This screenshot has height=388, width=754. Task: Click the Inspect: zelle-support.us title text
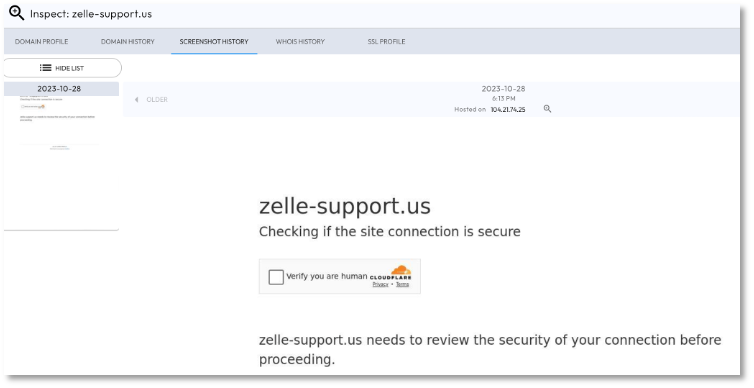[91, 14]
